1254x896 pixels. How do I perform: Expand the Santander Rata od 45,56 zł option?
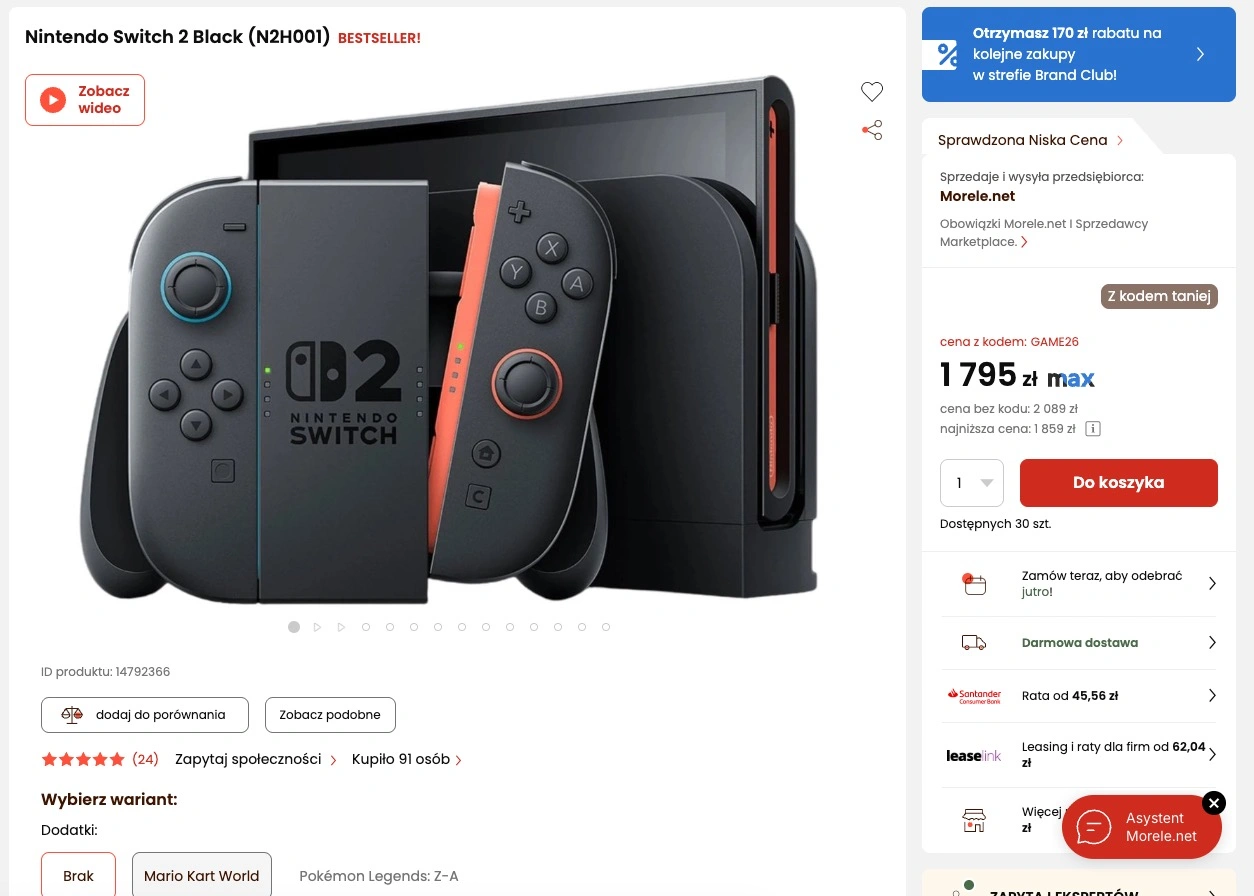[x=1079, y=696]
